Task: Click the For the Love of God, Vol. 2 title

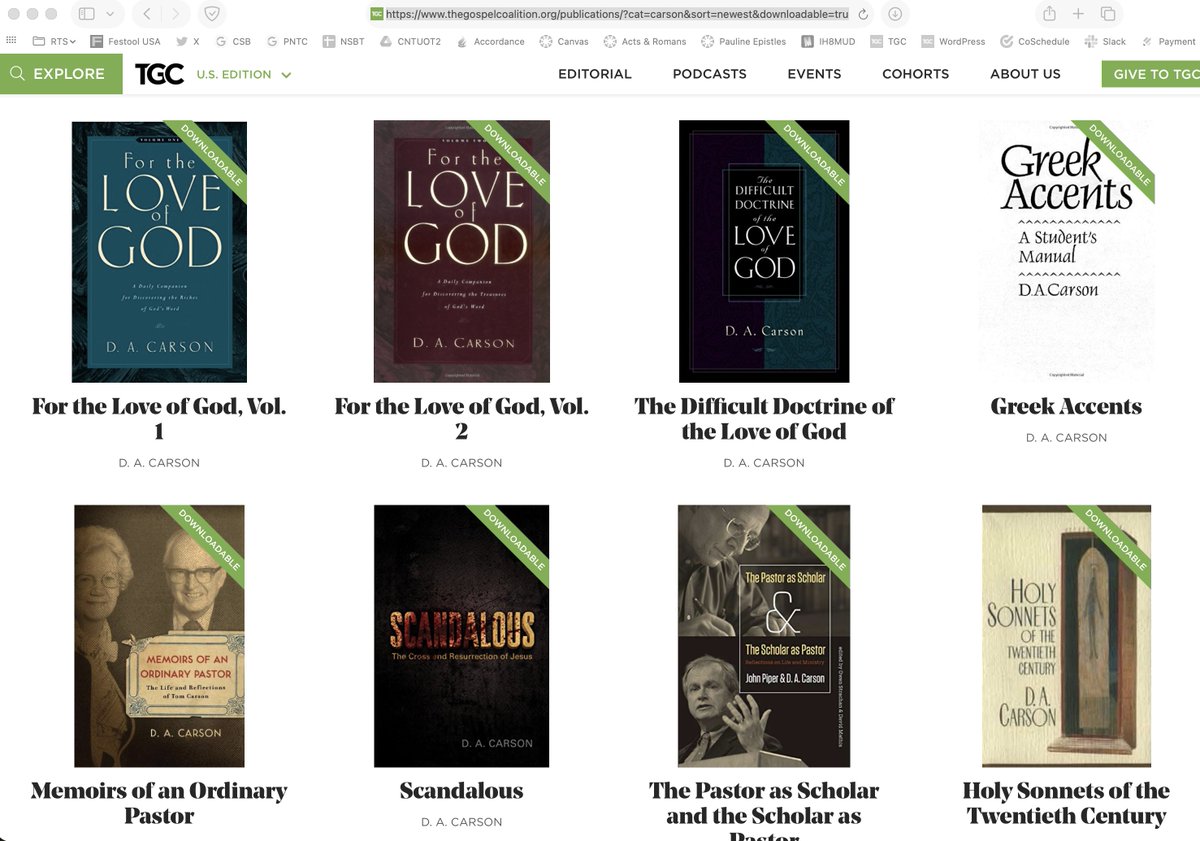Action: tap(461, 419)
